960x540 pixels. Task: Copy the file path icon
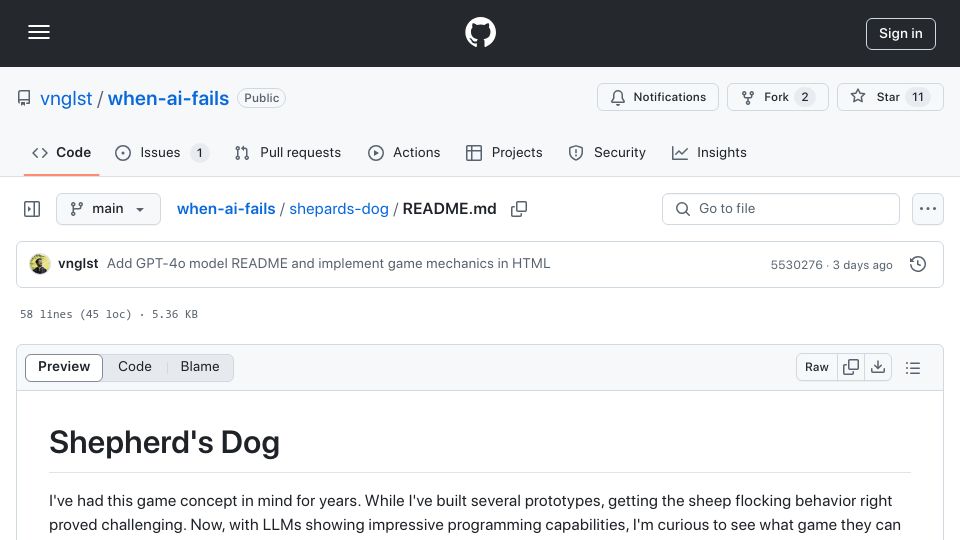click(519, 209)
